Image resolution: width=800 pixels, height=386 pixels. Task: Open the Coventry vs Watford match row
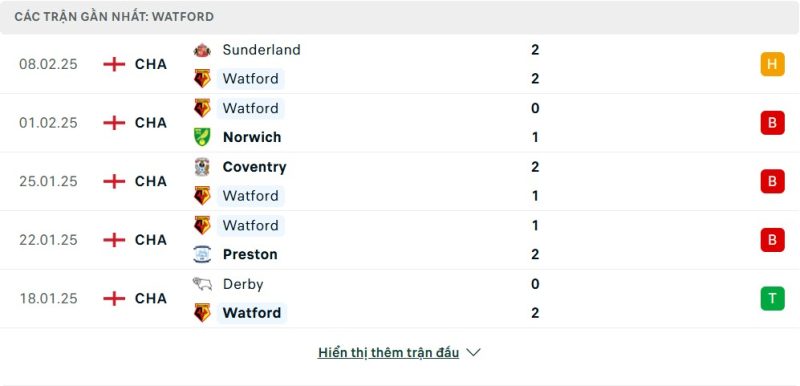[400, 182]
